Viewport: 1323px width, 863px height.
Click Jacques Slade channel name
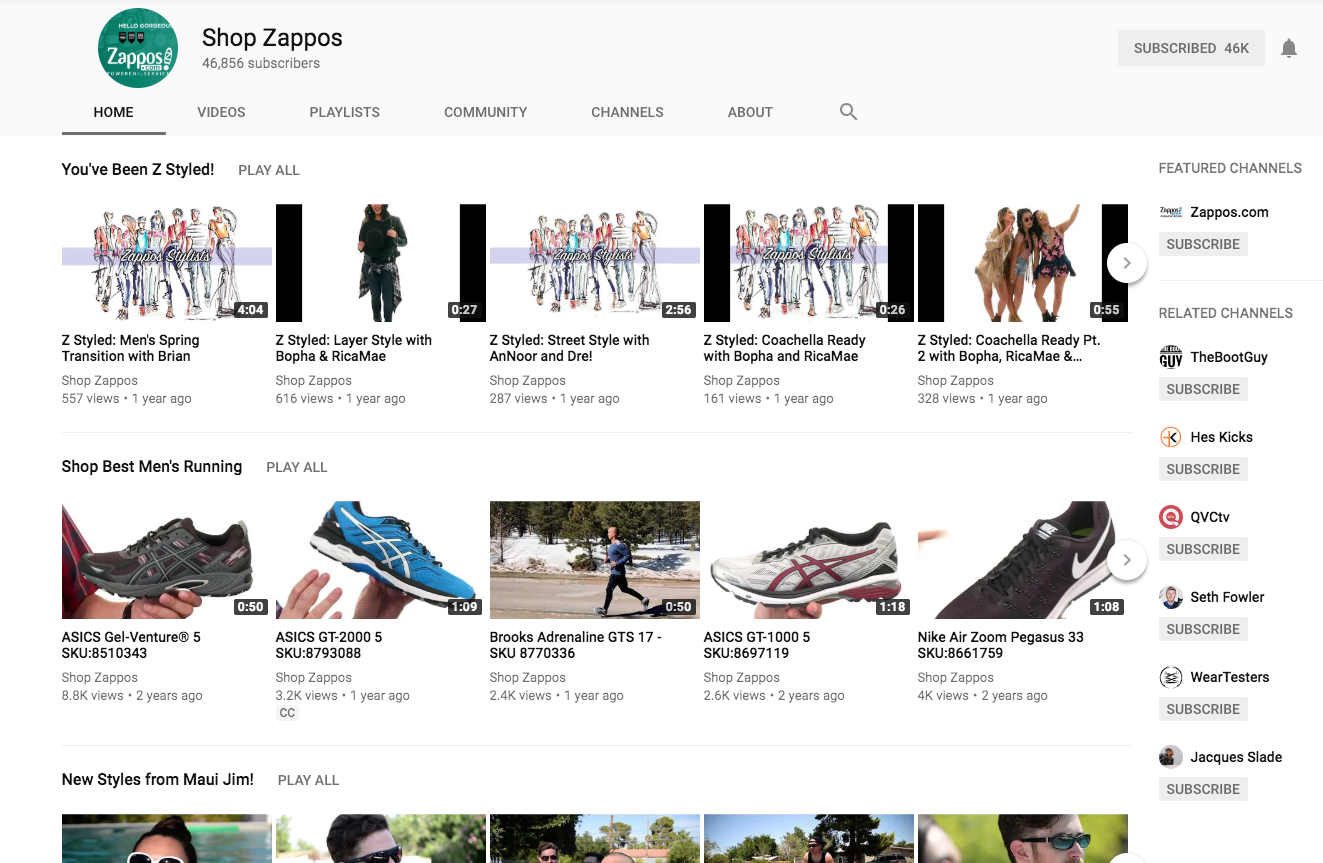(1236, 757)
